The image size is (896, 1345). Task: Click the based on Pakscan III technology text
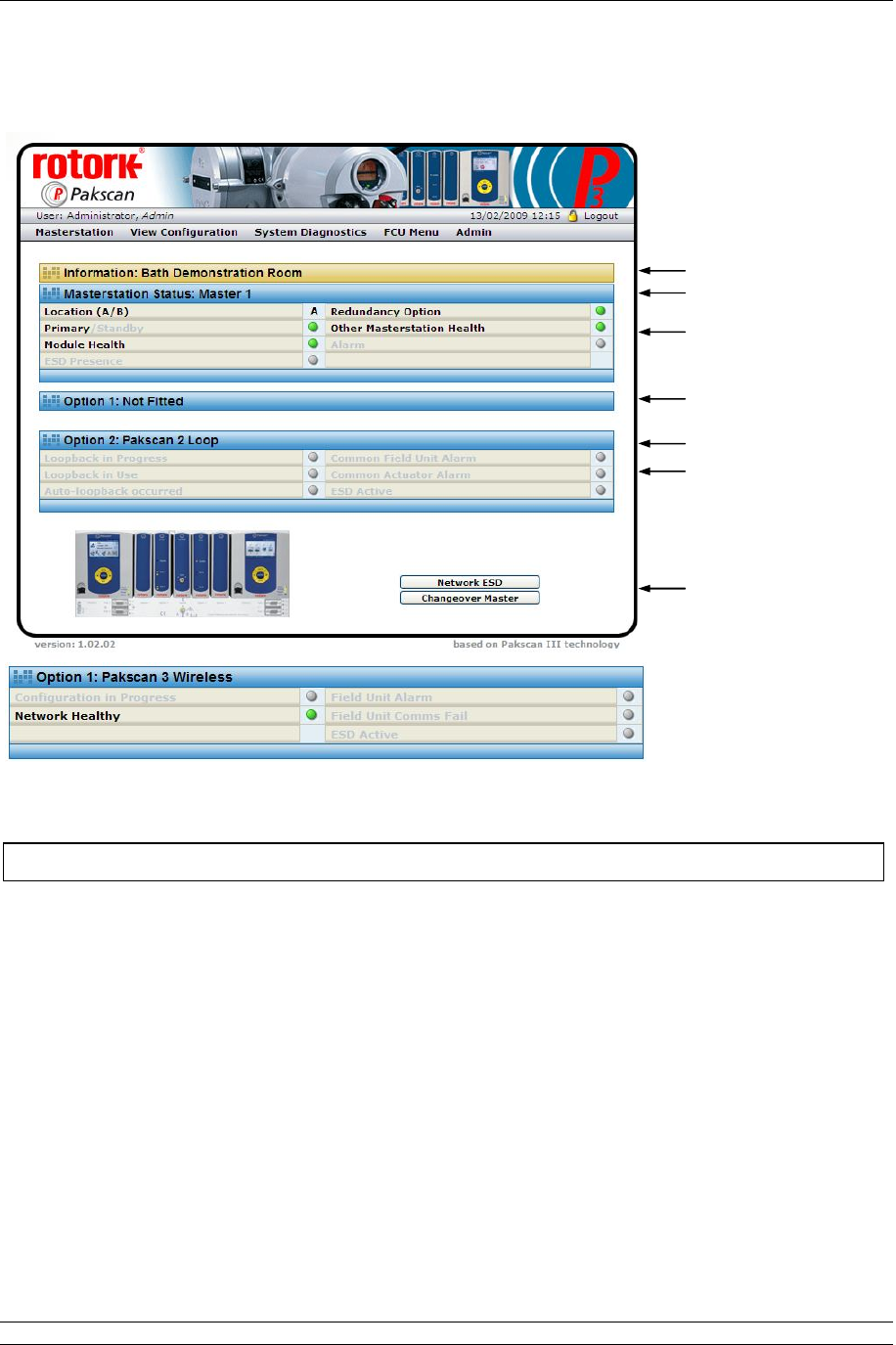[x=536, y=645]
